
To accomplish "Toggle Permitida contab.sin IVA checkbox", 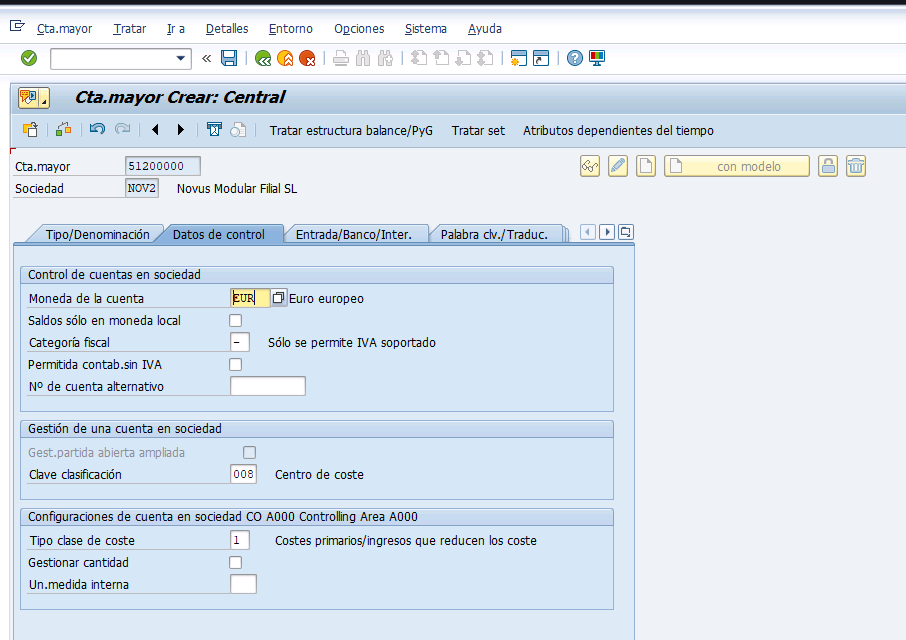I will click(x=235, y=364).
